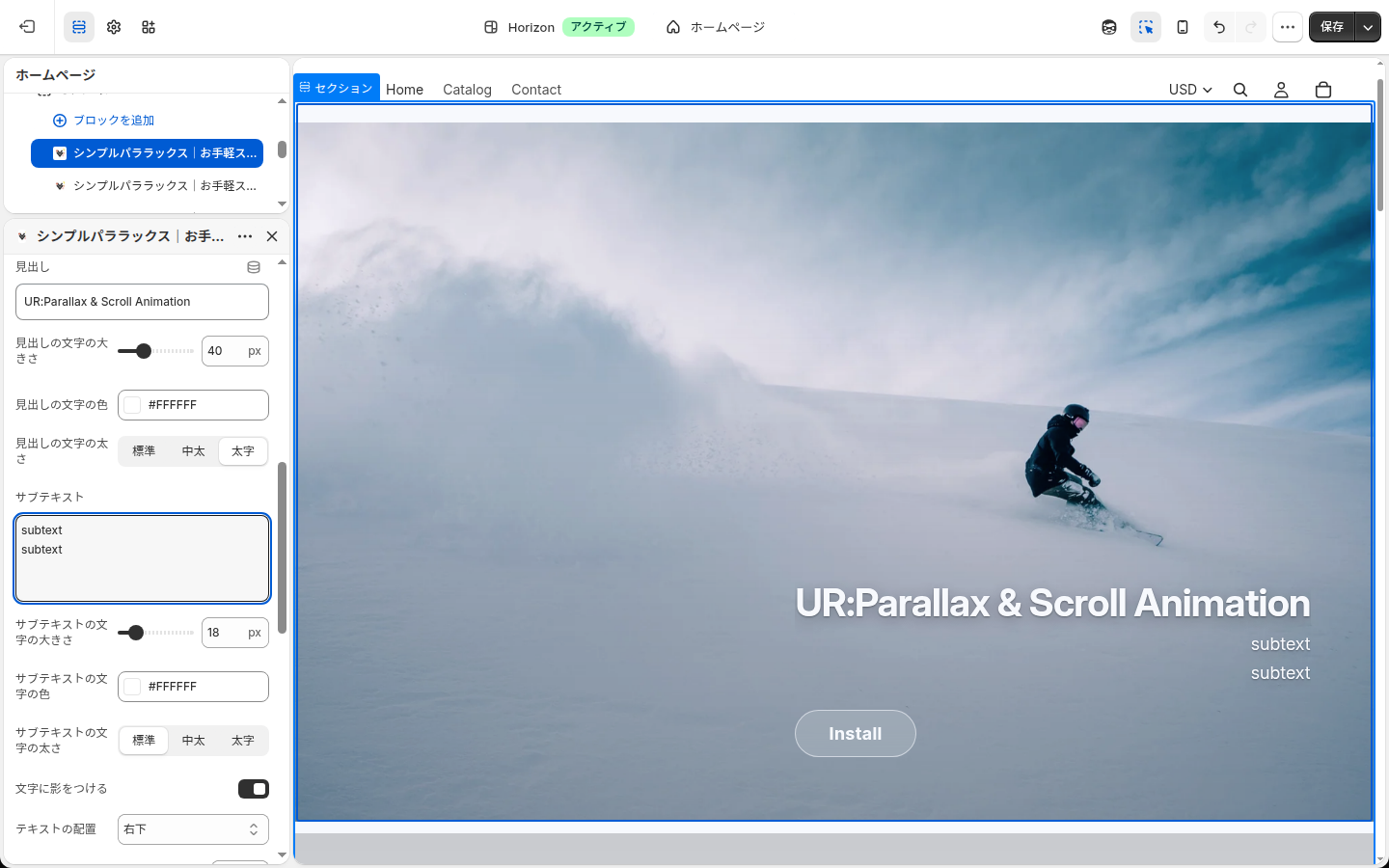The image size is (1389, 868).
Task: Click the home icon next to ホームページ
Action: [673, 27]
